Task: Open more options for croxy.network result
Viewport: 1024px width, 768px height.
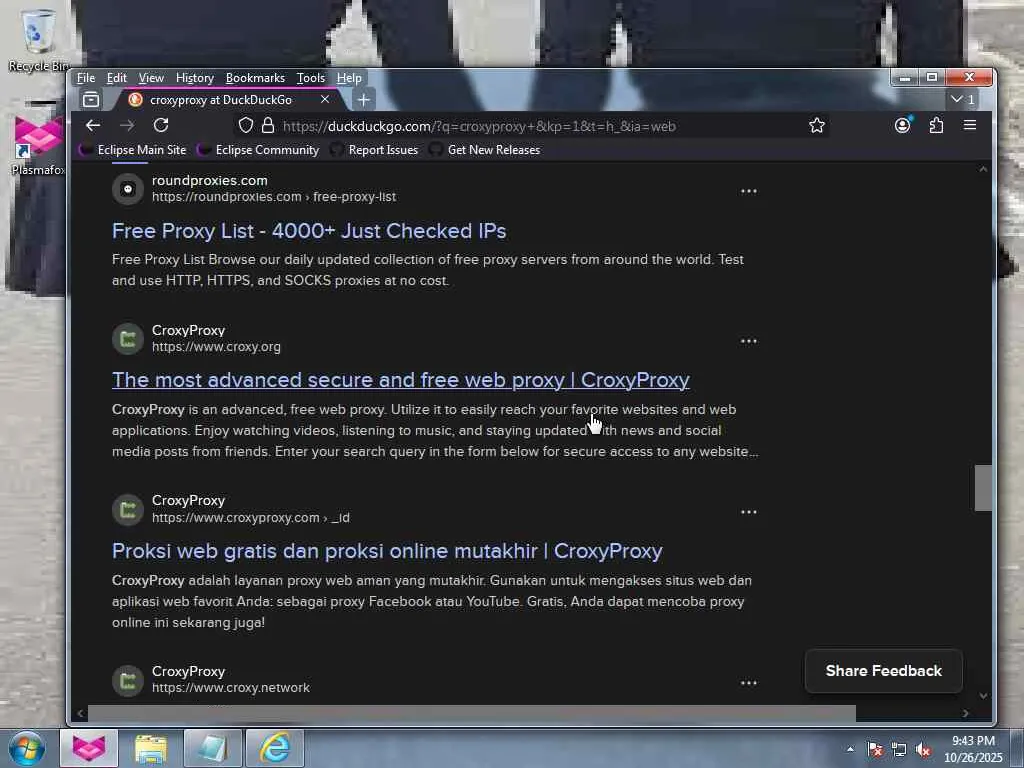Action: 748,683
